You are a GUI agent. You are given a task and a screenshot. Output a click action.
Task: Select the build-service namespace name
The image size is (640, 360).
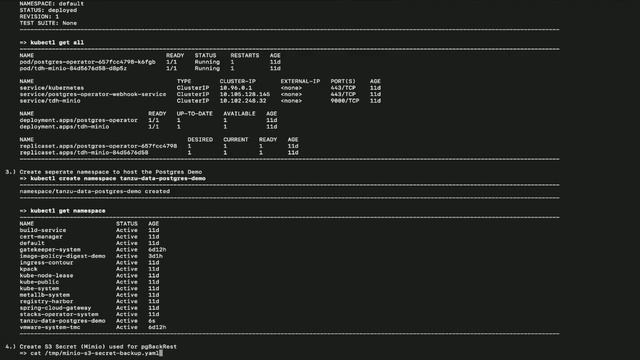(43, 230)
